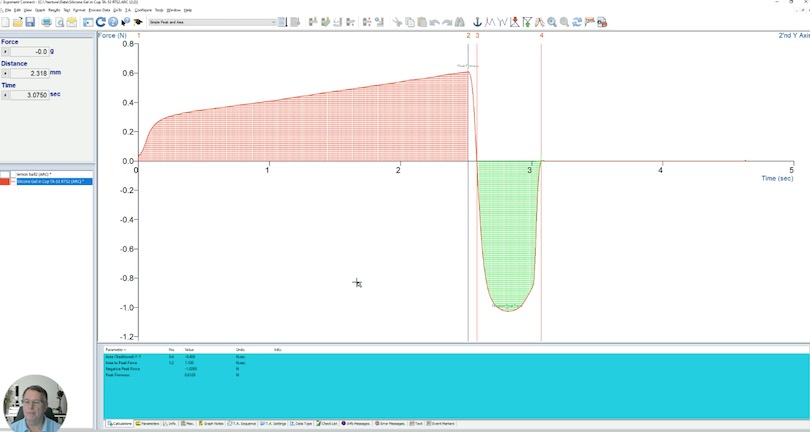Click the Distance value field showing 2.318
The image size is (810, 432).
click(x=30, y=73)
